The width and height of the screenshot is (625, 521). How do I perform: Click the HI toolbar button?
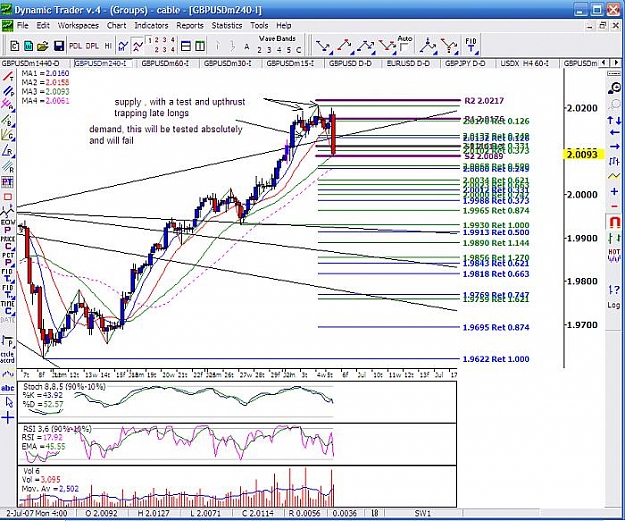108,46
